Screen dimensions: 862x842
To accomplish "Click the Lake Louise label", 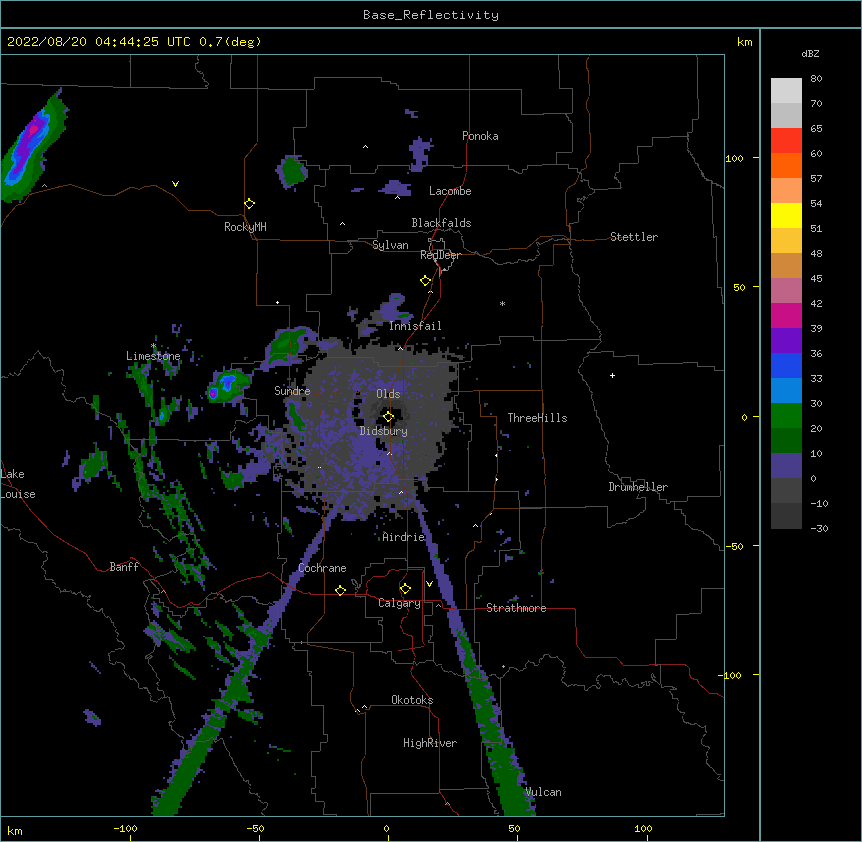I will 18,484.
